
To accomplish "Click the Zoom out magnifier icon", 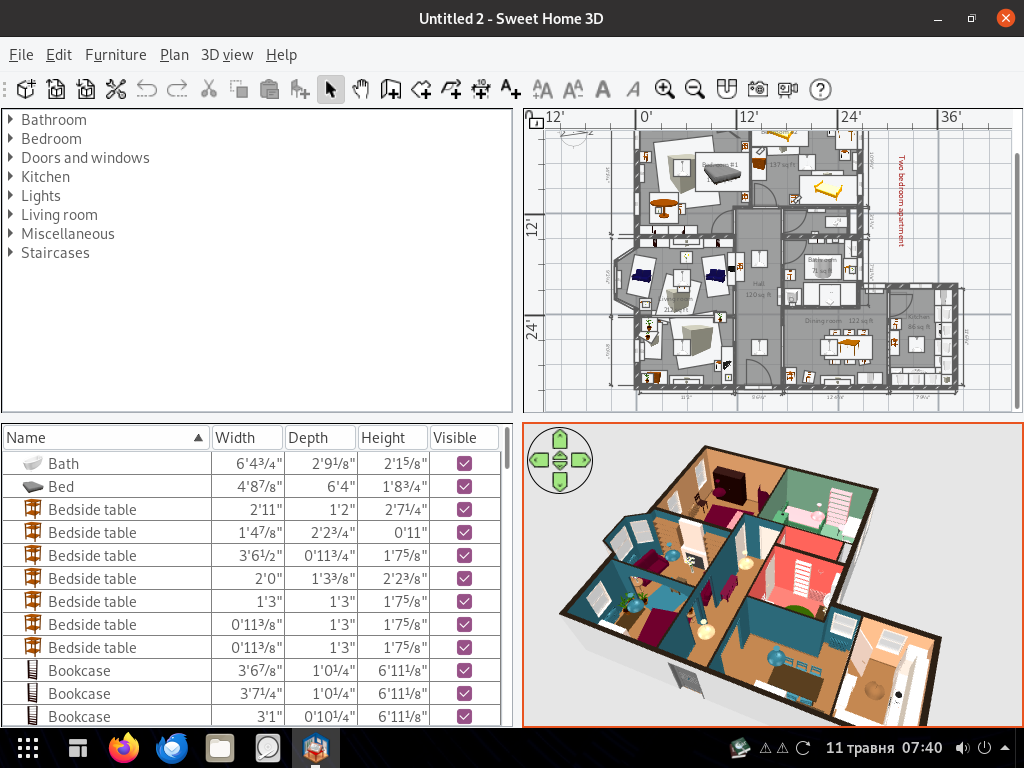I will pos(695,89).
